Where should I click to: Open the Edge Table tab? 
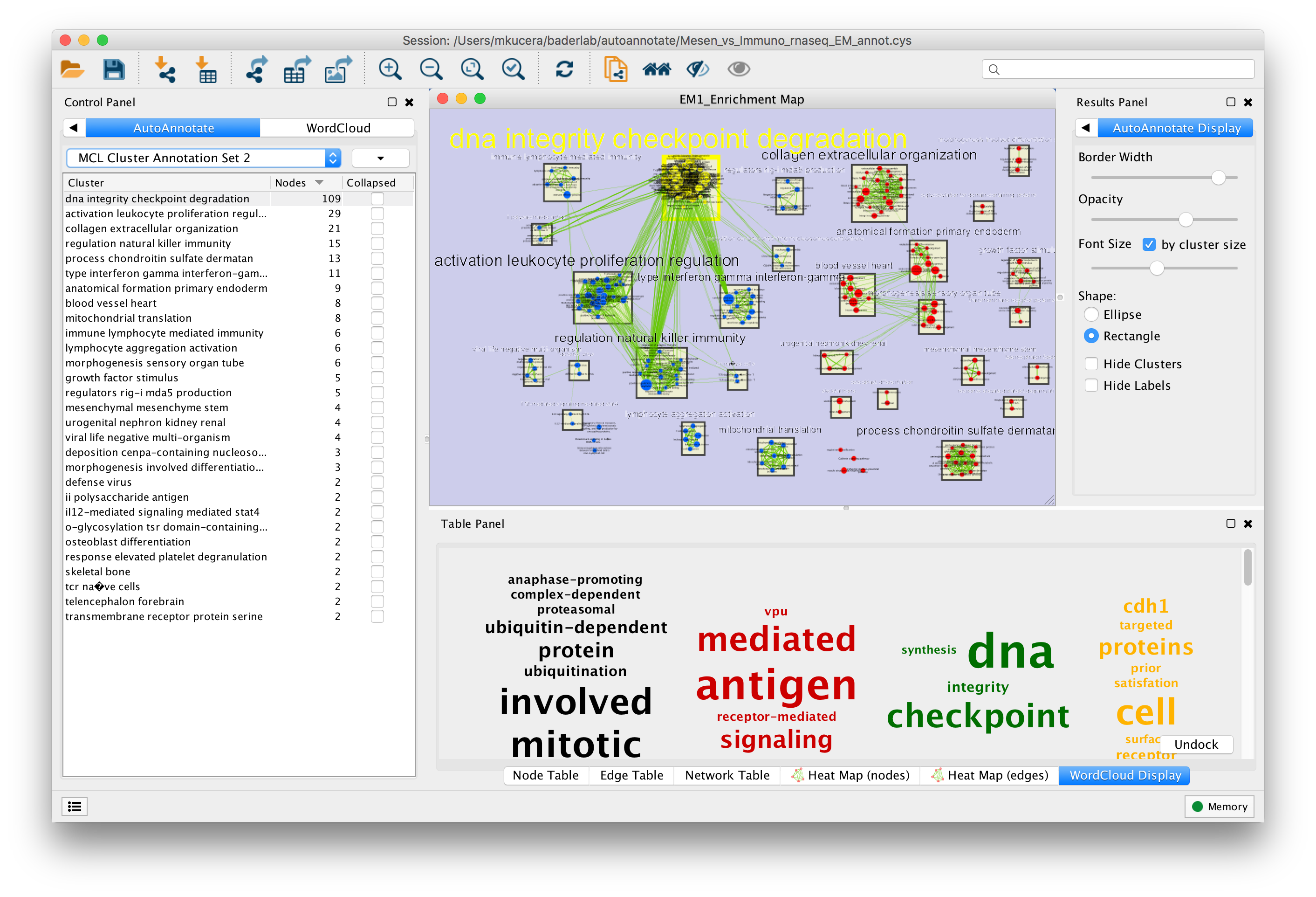(x=631, y=775)
